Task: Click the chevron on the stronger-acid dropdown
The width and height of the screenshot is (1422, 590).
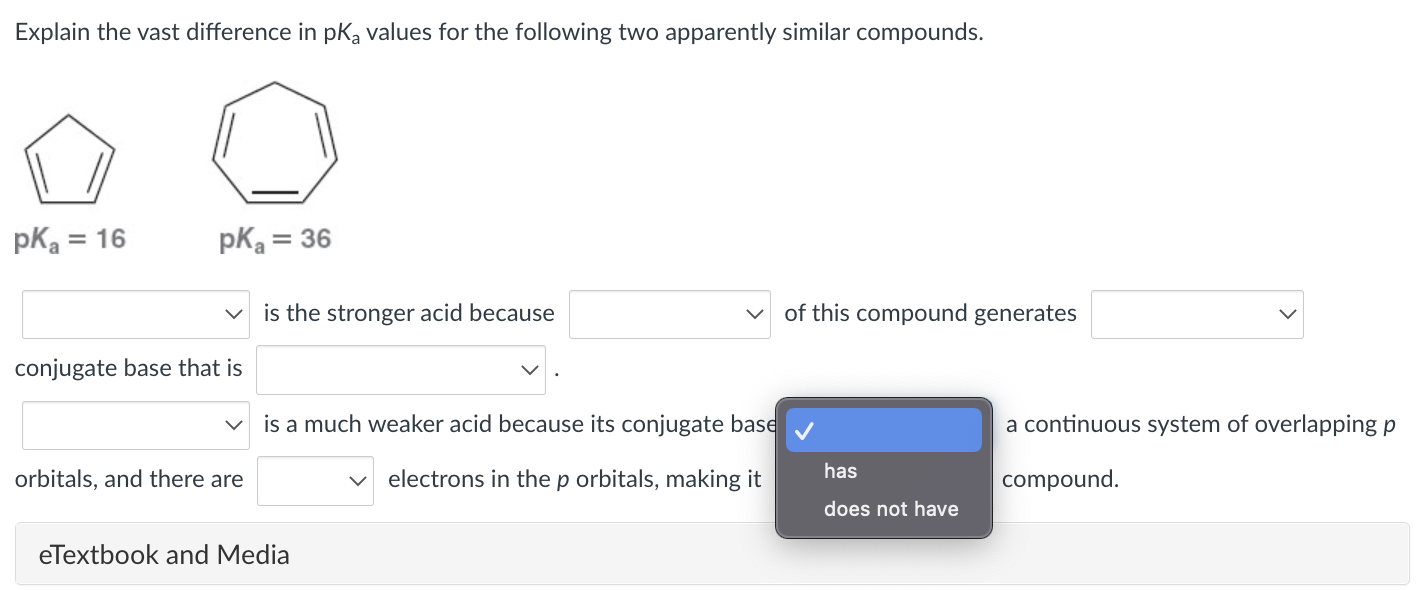Action: pos(232,314)
